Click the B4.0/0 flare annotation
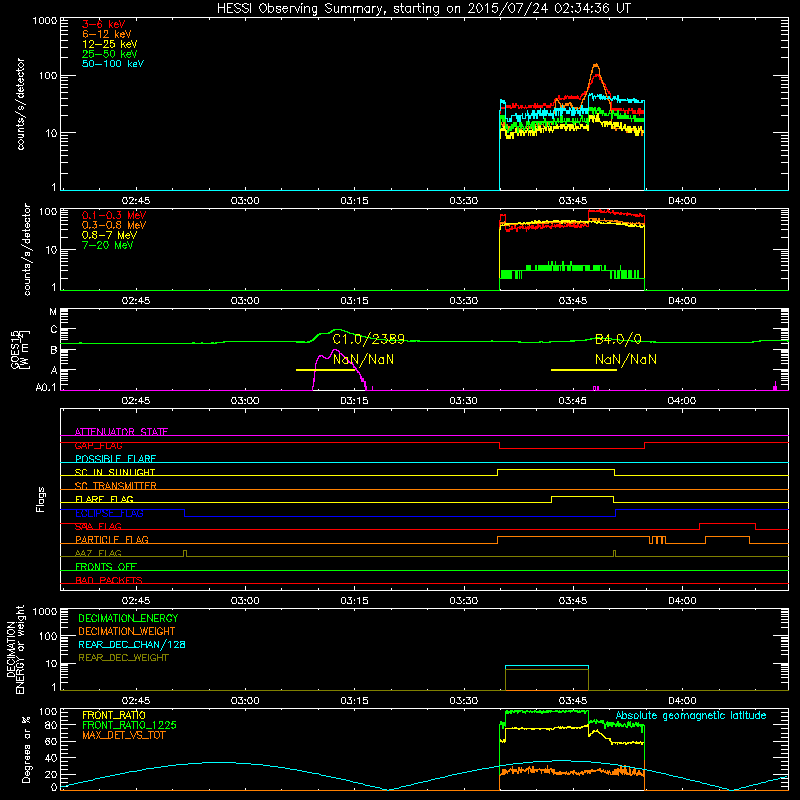The height and width of the screenshot is (800, 800). pyautogui.click(x=618, y=339)
